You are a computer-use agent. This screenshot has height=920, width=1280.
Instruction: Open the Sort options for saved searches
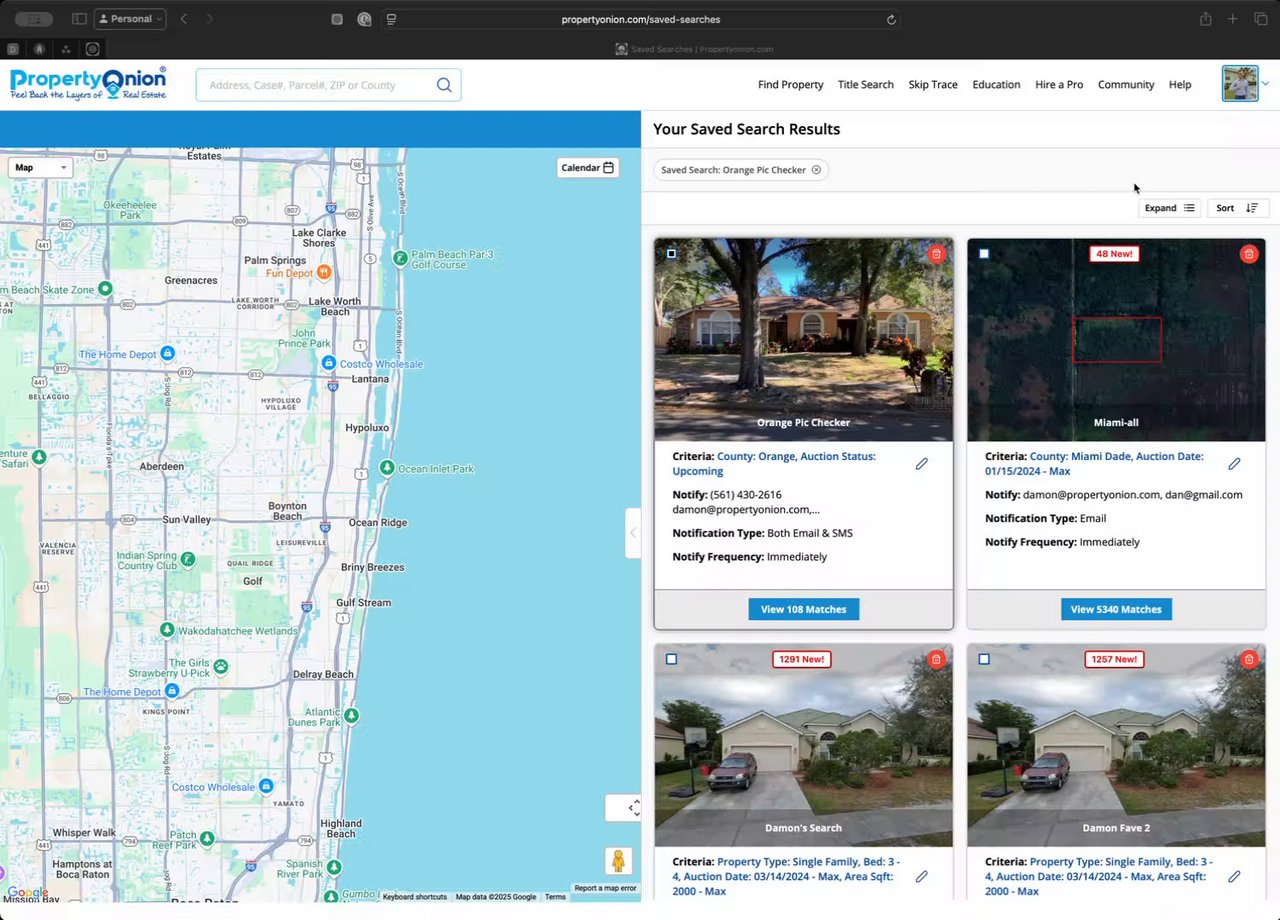(x=1238, y=208)
